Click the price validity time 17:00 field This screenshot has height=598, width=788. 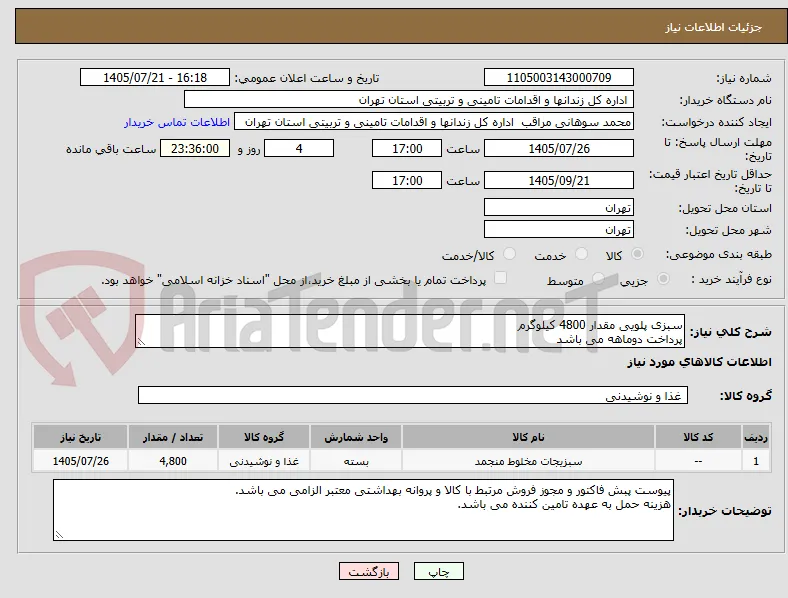[407, 180]
